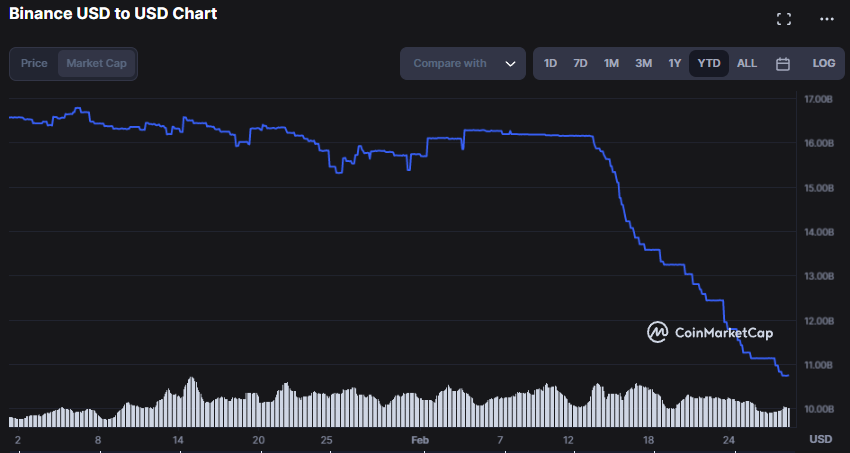
Task: Expand the Compare with dropdown
Action: point(463,63)
